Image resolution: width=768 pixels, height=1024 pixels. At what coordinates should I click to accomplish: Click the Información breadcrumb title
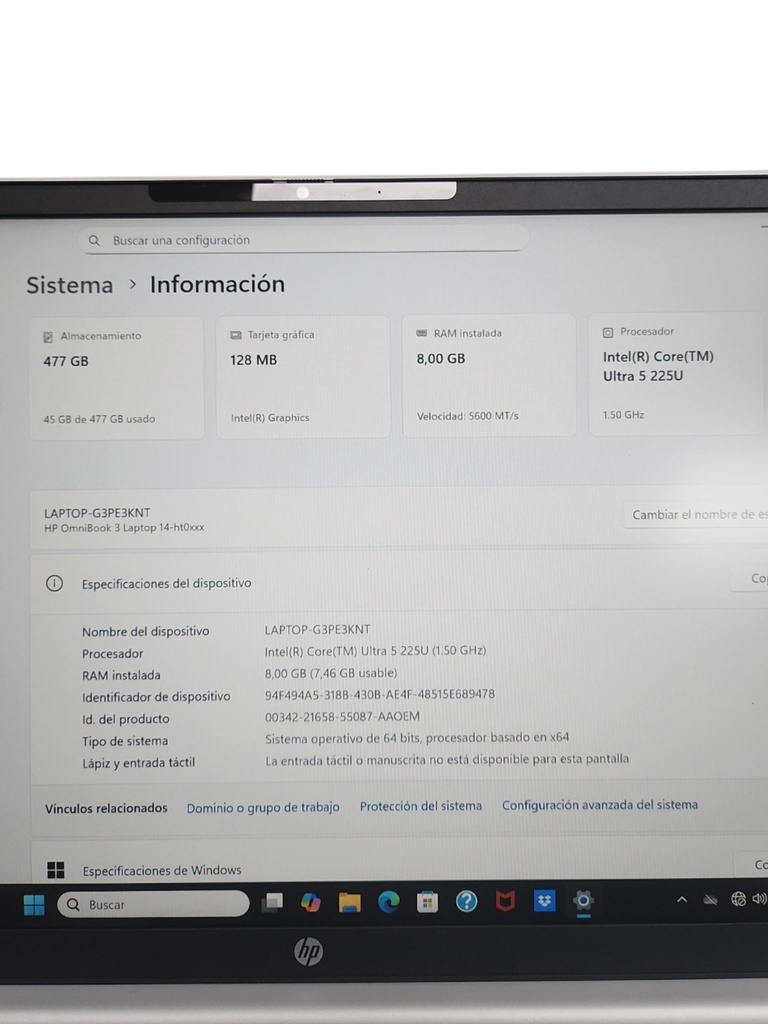(x=217, y=284)
